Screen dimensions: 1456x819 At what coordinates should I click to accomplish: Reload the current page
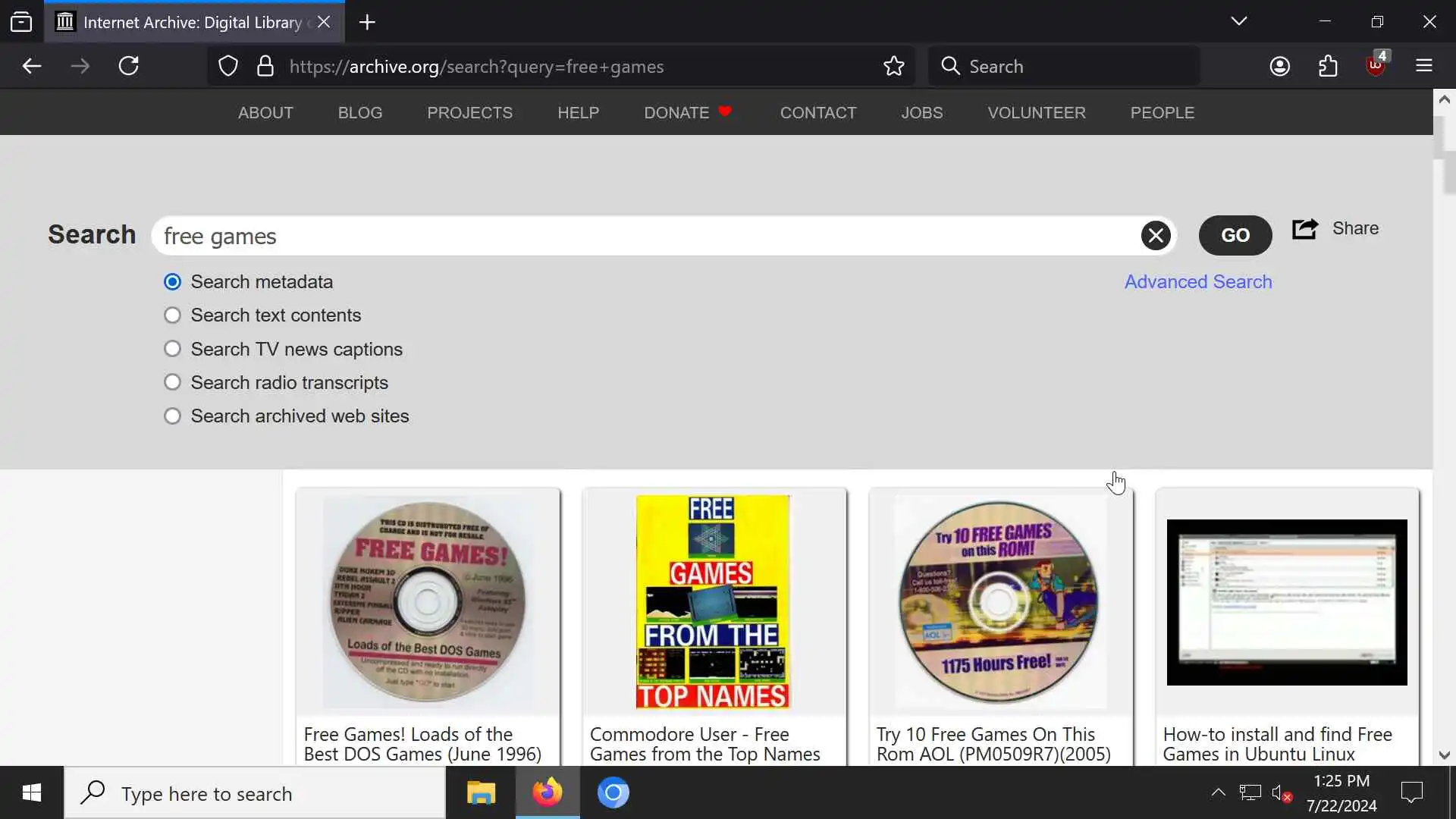click(x=129, y=67)
